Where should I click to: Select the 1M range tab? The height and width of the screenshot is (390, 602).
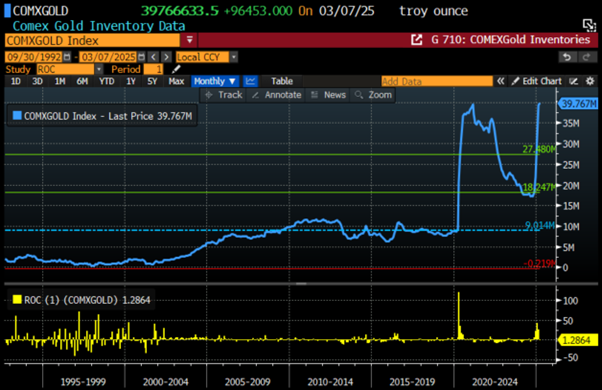60,81
